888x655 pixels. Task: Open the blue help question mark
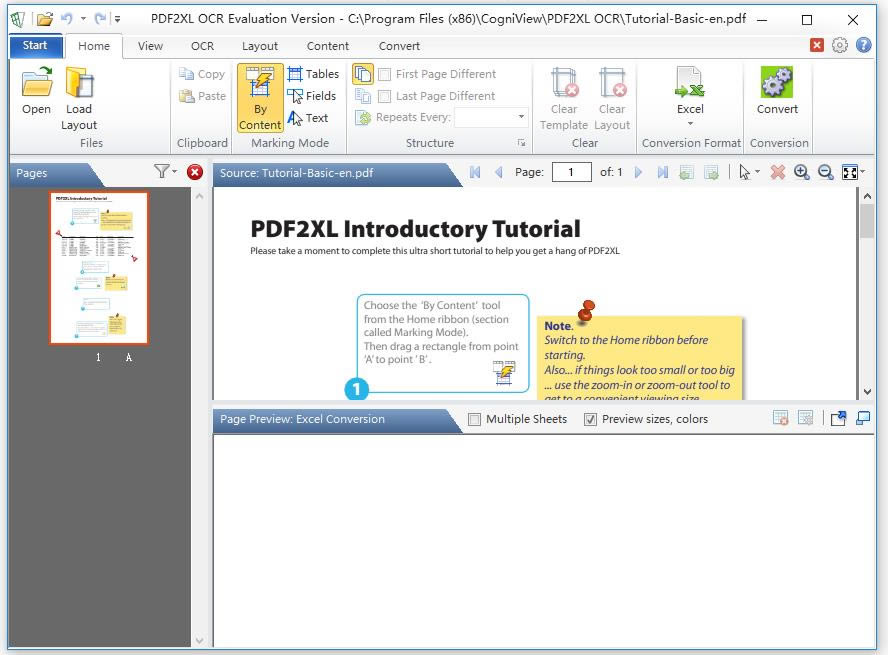point(864,45)
